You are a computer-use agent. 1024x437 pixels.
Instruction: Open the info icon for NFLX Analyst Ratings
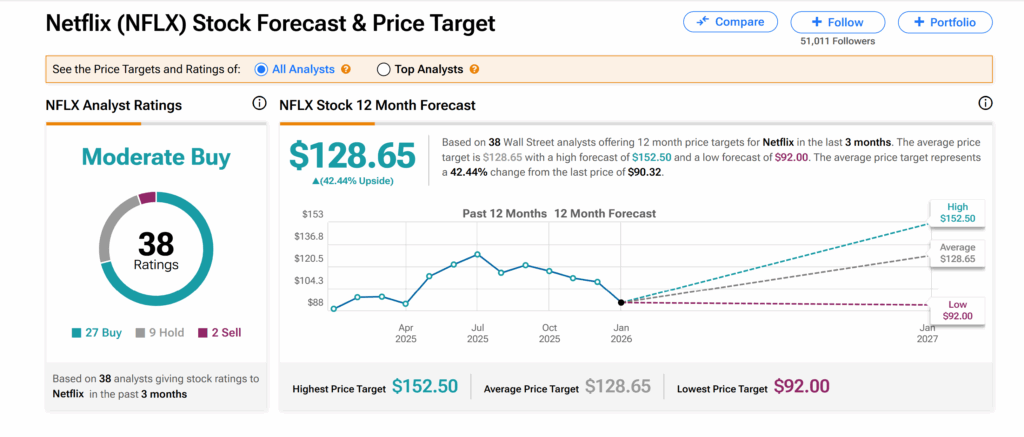click(259, 104)
